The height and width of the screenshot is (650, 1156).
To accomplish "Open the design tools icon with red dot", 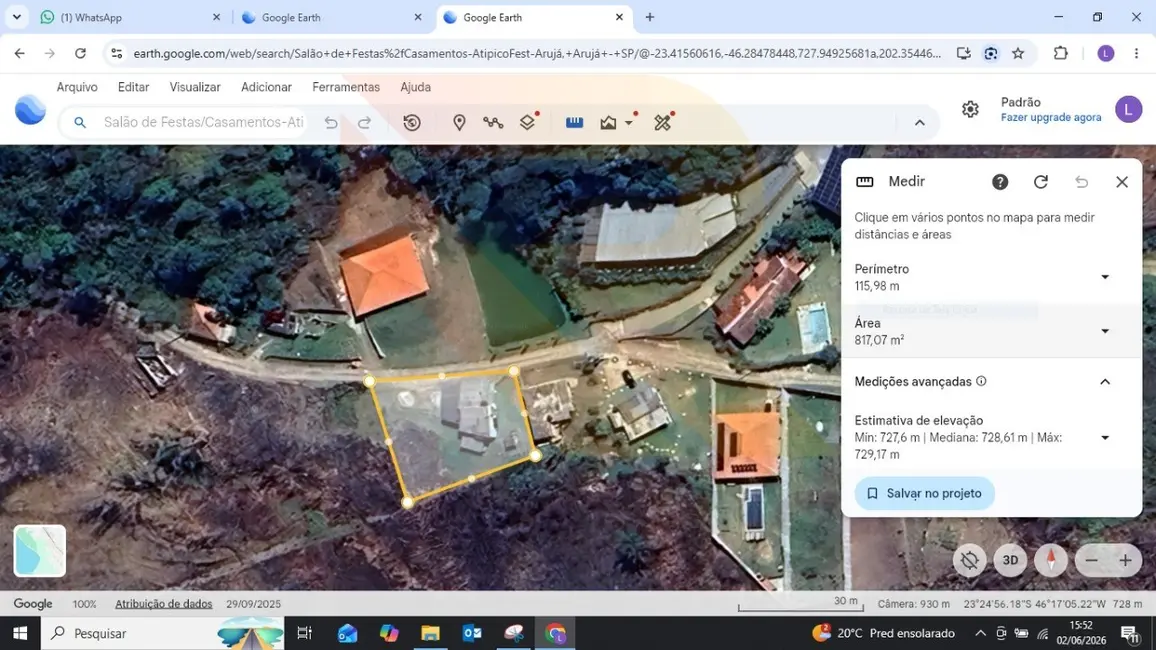I will tap(663, 122).
